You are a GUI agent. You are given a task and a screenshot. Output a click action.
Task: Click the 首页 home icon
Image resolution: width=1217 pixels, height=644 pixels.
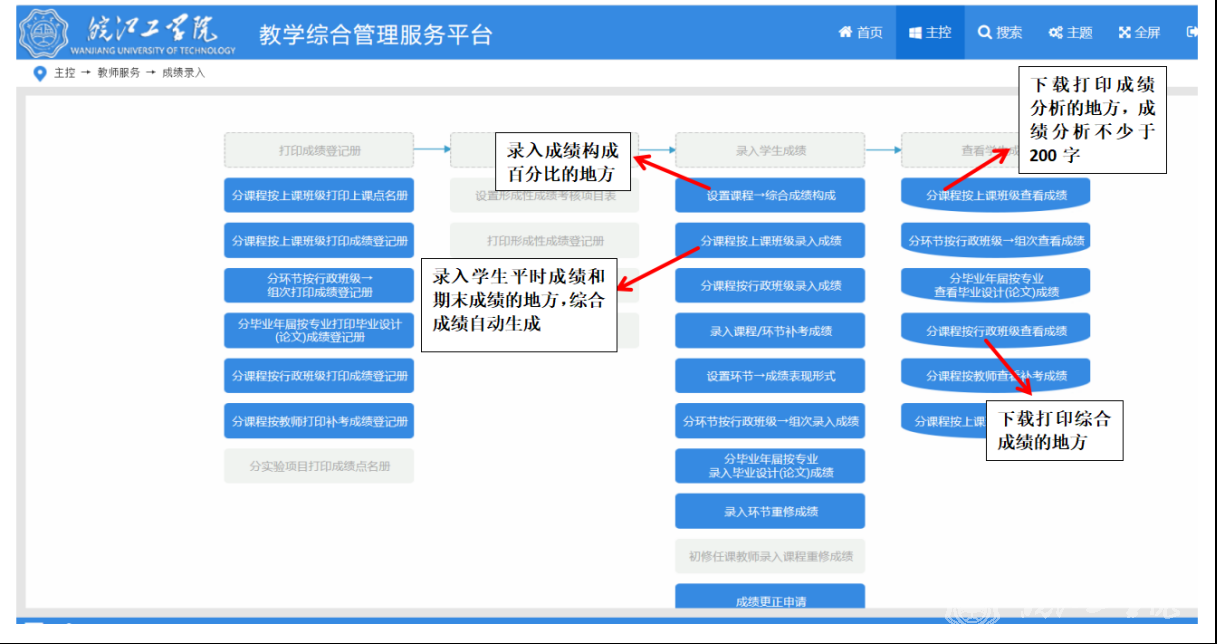click(x=845, y=33)
